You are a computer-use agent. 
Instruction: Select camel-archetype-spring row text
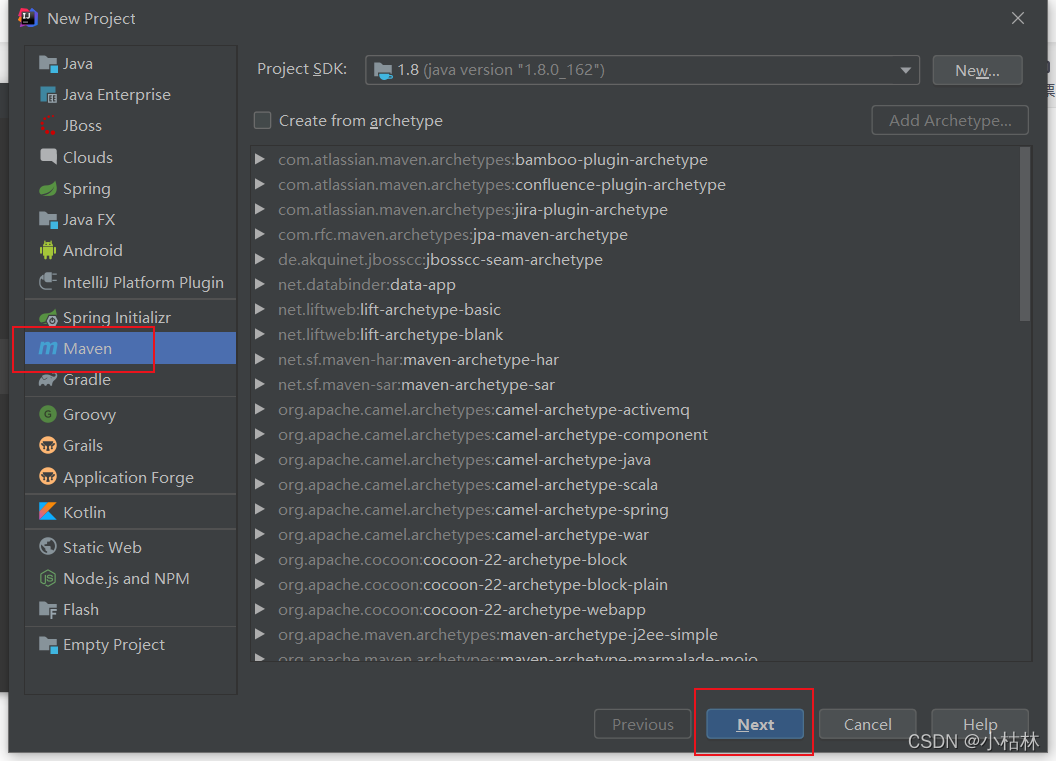473,509
